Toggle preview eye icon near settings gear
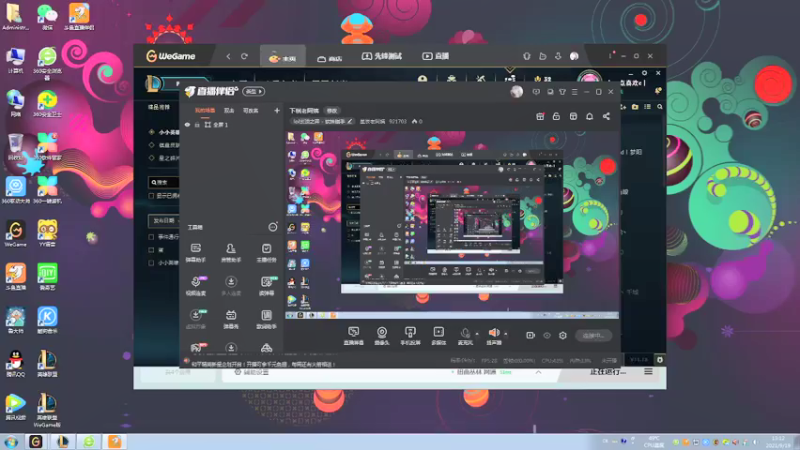800x450 pixels. pos(547,336)
